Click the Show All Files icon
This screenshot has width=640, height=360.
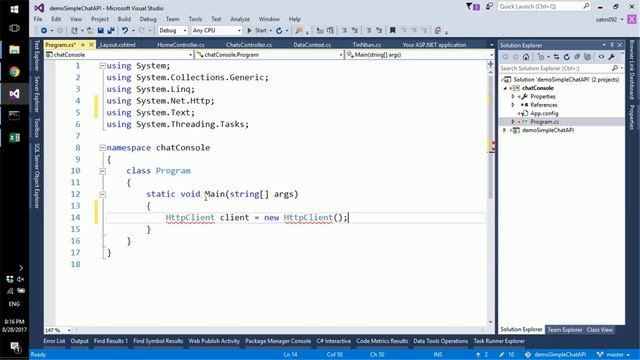(587, 57)
